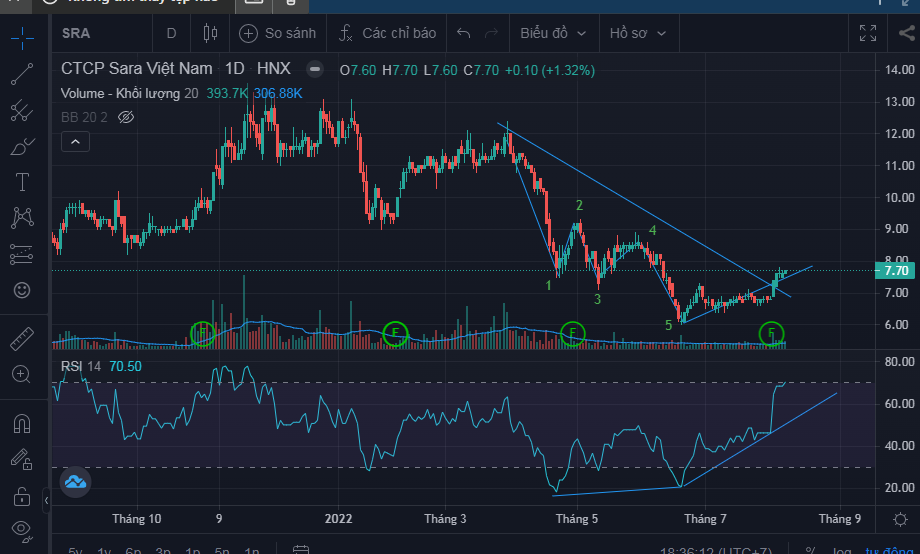Click the So sánh compare button
Screen dimensions: 920x554
point(278,33)
